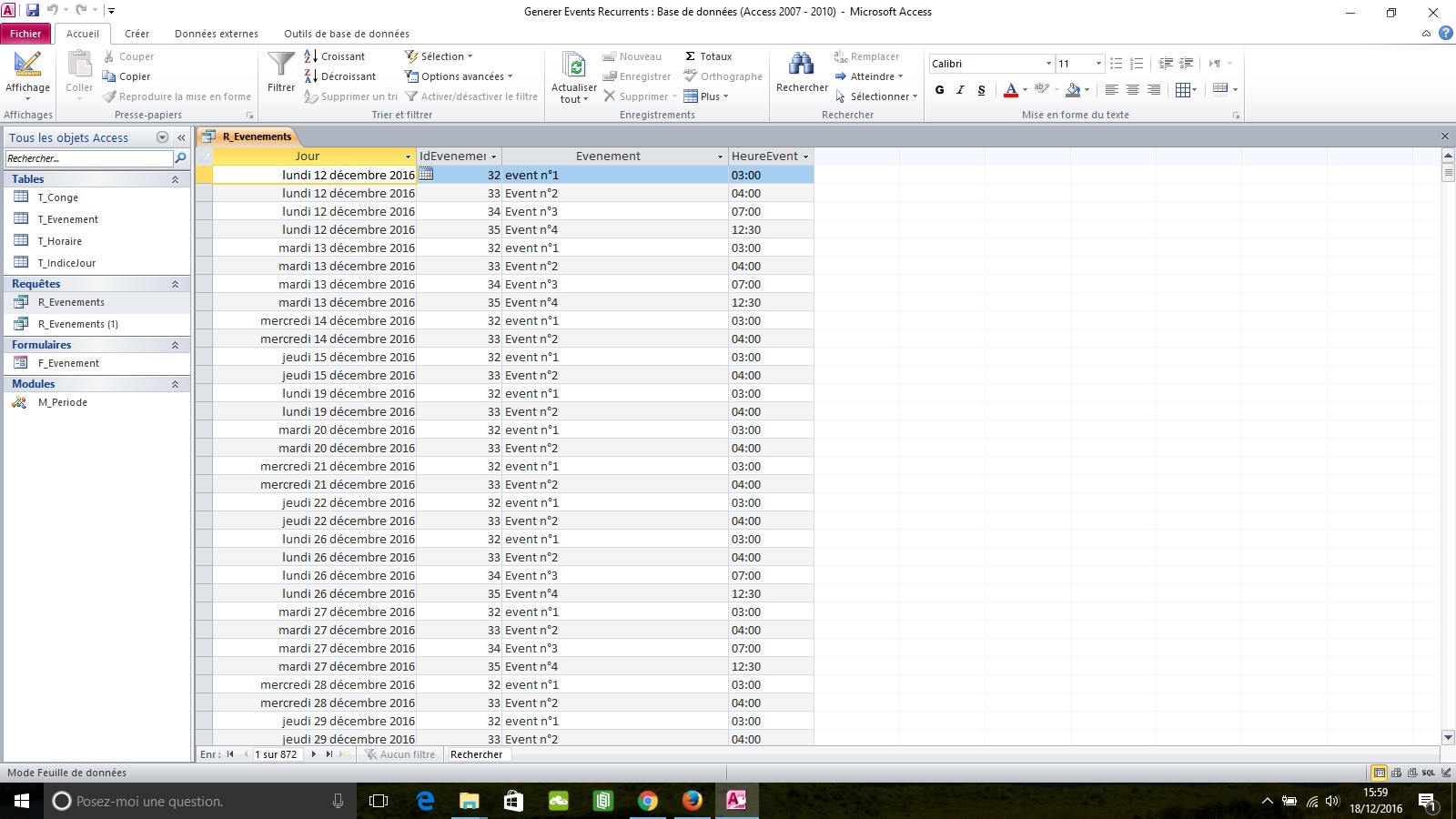
Task: Apply bold with the G button
Action: point(939,89)
